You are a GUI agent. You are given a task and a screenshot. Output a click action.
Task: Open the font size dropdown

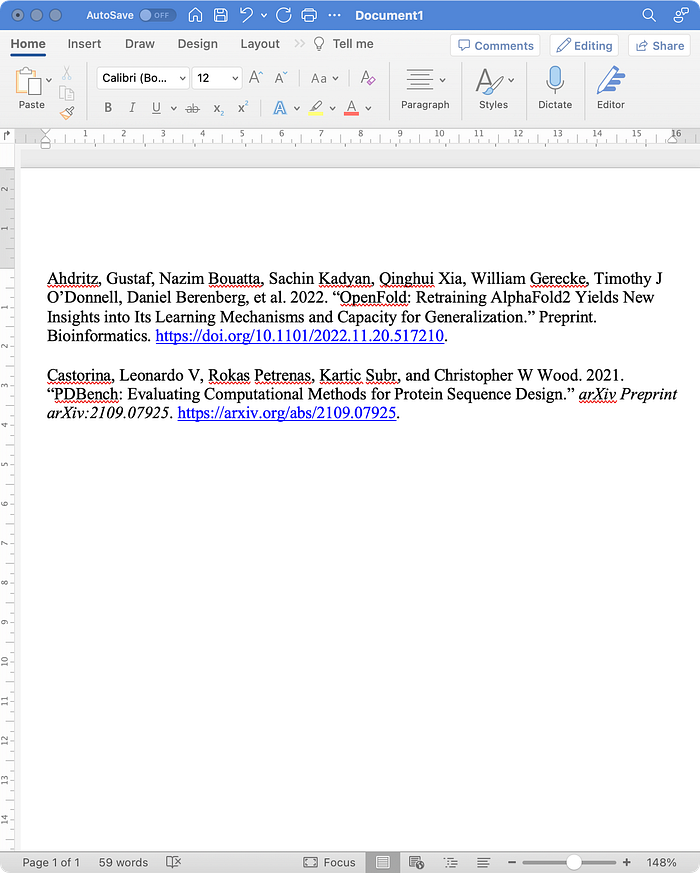pyautogui.click(x=236, y=79)
